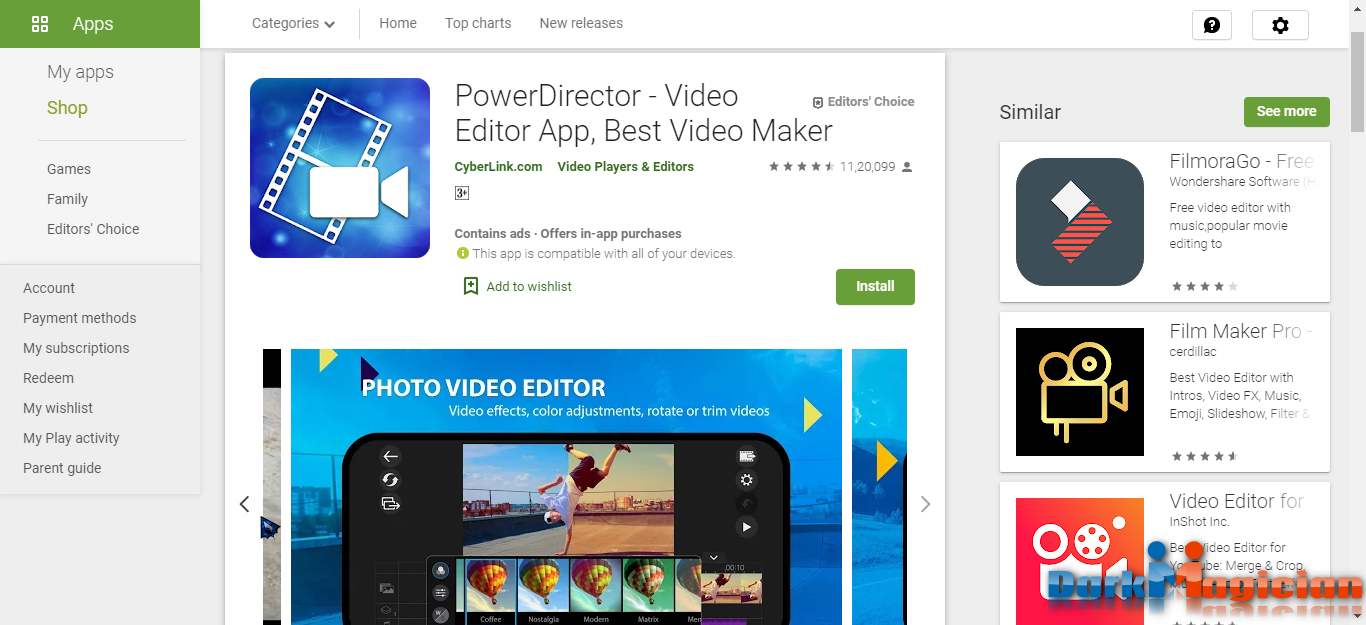Expand the Categories dropdown
Screen dimensions: 1366x625
click(293, 23)
